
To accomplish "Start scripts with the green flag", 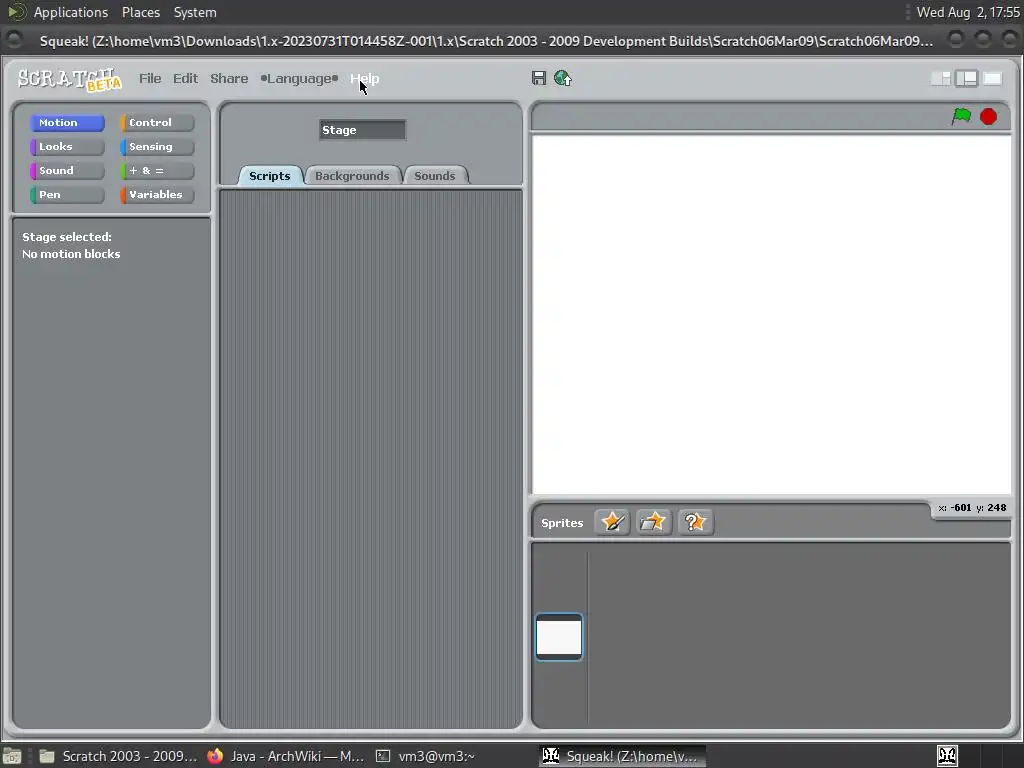I will (x=961, y=116).
